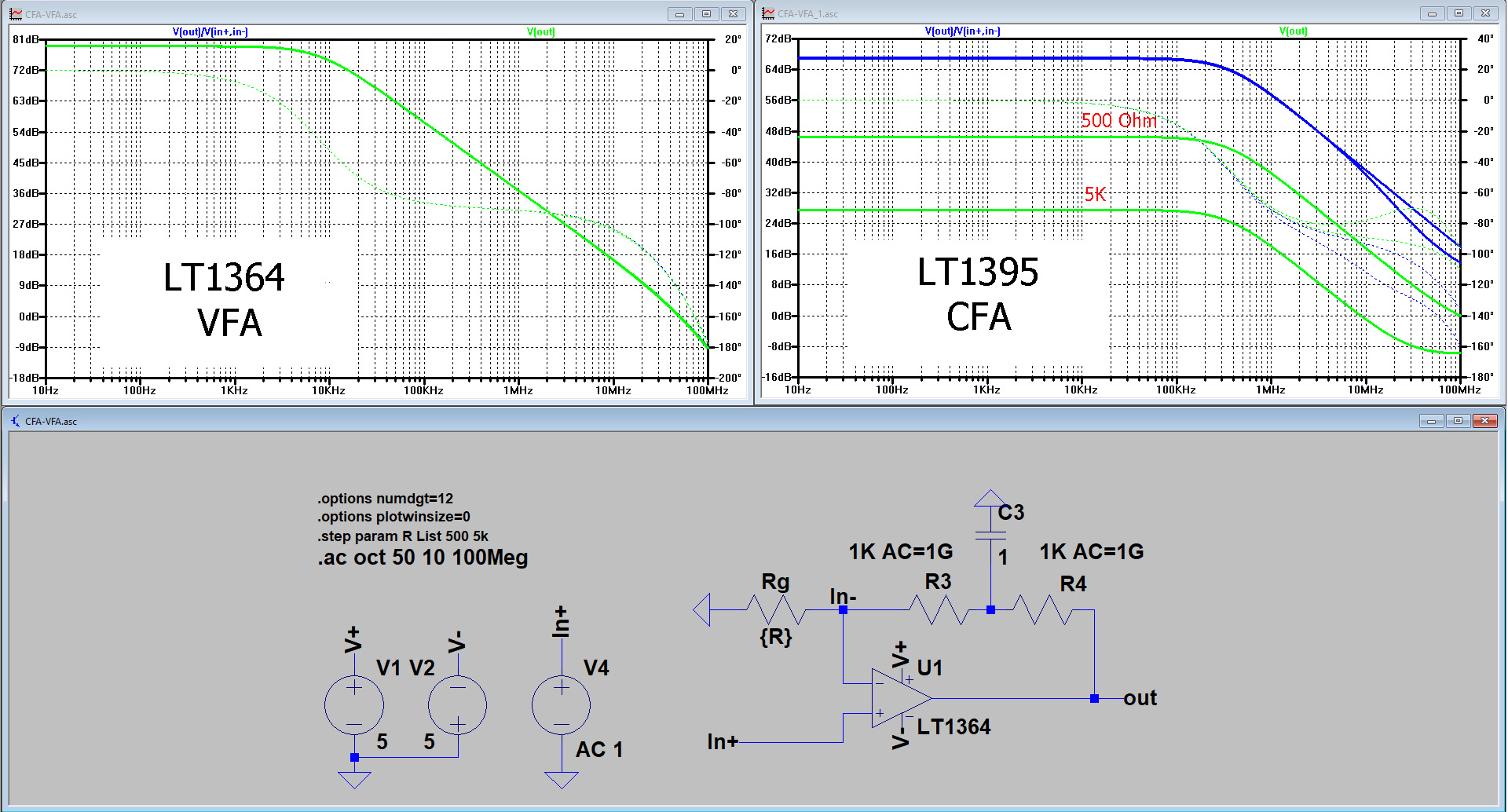
Task: Maximize the CFA-VFA.asc plot window
Action: 706,14
